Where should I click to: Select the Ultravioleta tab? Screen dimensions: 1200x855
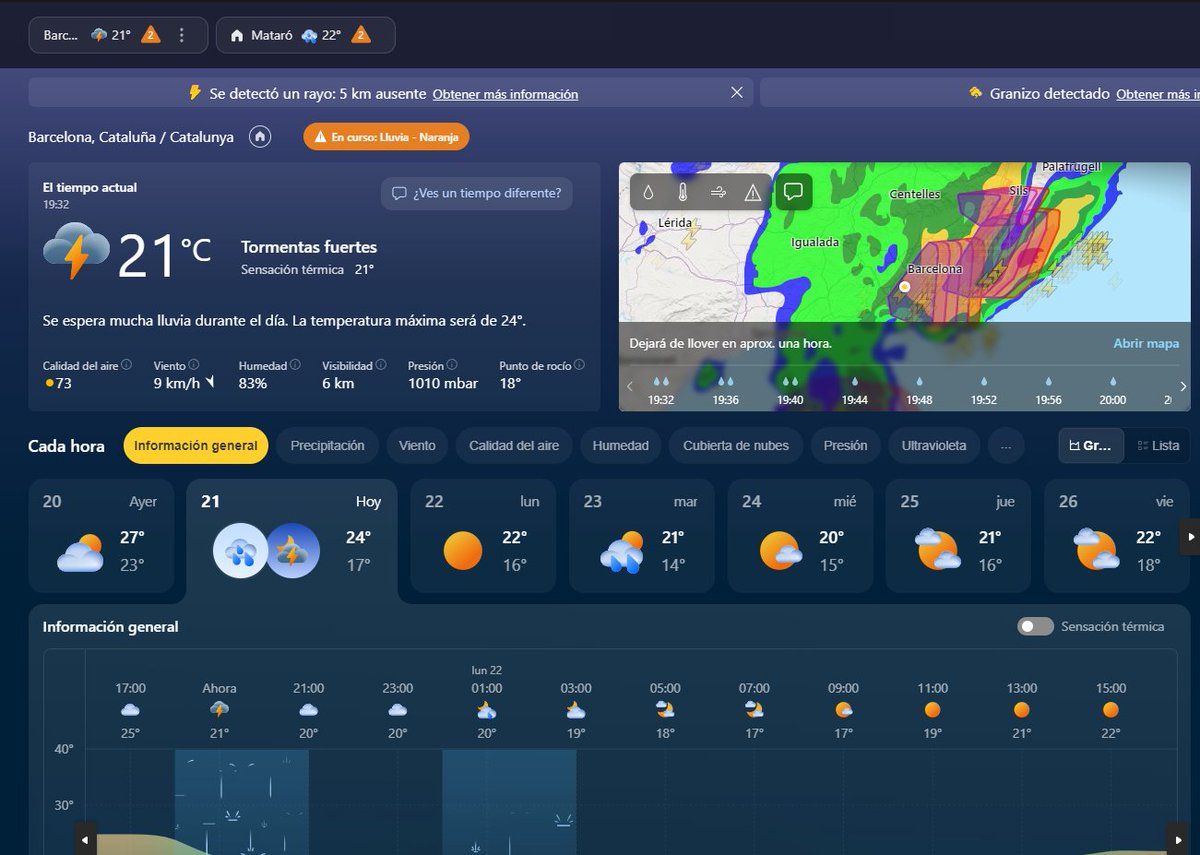(x=934, y=446)
